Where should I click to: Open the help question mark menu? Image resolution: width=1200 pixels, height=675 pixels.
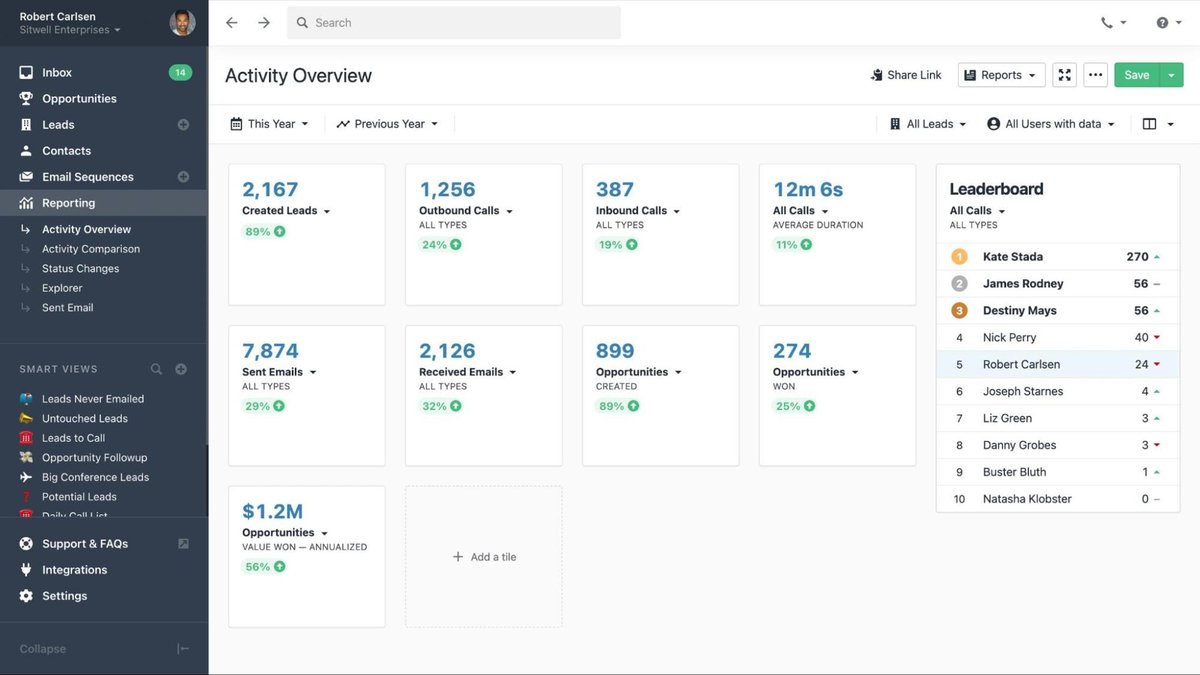point(1169,22)
